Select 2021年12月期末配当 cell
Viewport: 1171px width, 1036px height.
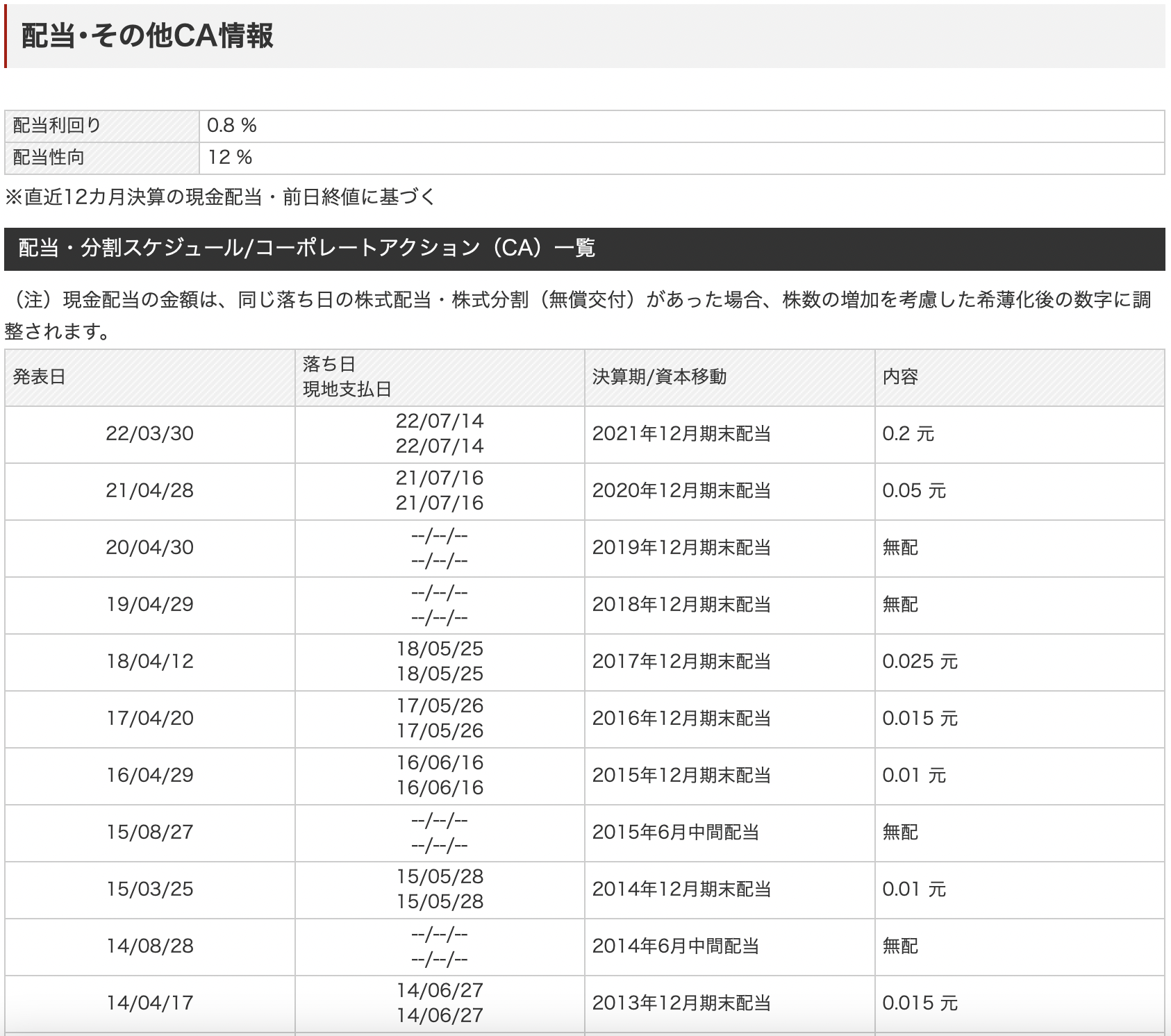(x=729, y=434)
